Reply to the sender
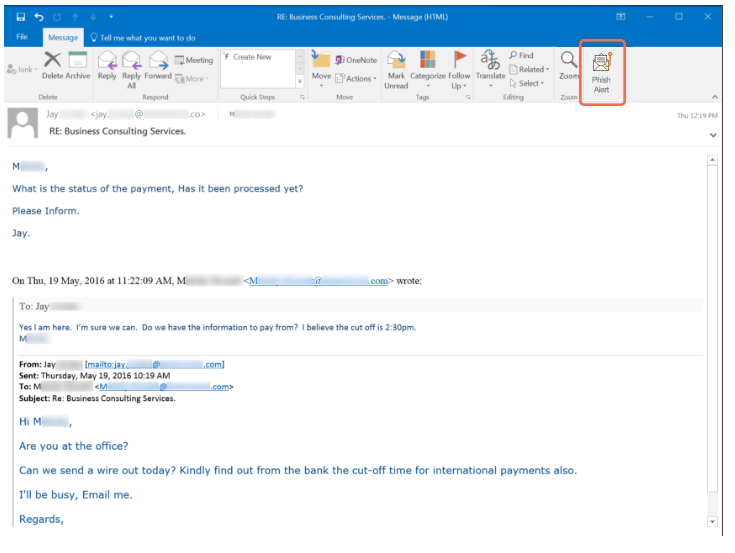This screenshot has width=735, height=553. (106, 65)
